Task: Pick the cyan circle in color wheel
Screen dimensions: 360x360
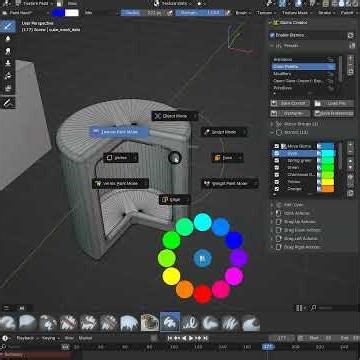Action: [203, 222]
